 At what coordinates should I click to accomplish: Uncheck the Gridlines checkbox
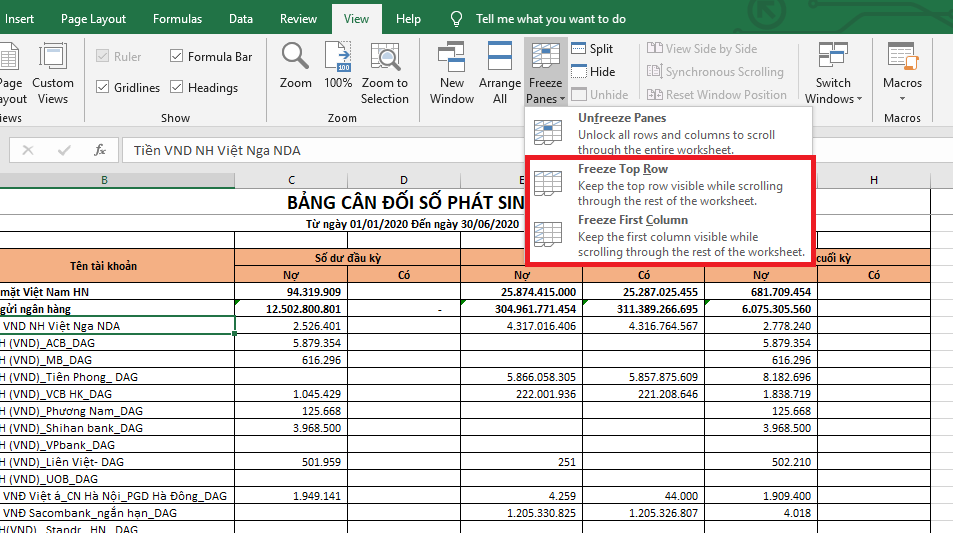point(103,88)
